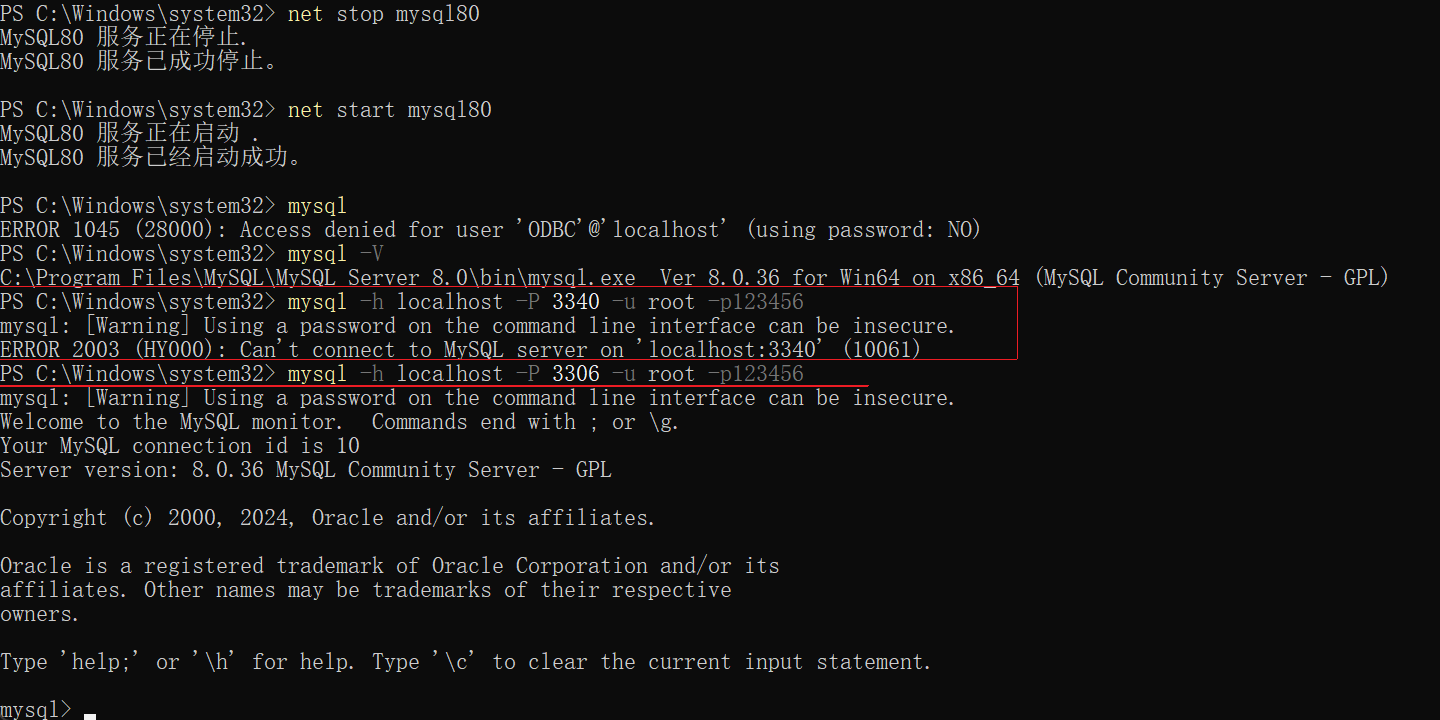Click port number 3306 in the command
Image resolution: width=1440 pixels, height=720 pixels.
[x=575, y=374]
